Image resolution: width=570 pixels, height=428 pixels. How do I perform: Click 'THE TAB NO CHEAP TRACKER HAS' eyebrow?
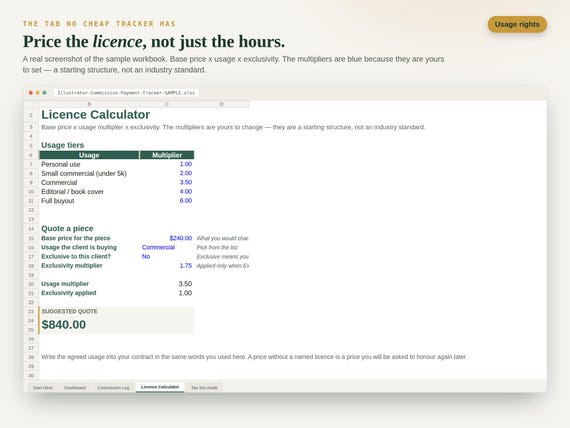[x=99, y=24]
